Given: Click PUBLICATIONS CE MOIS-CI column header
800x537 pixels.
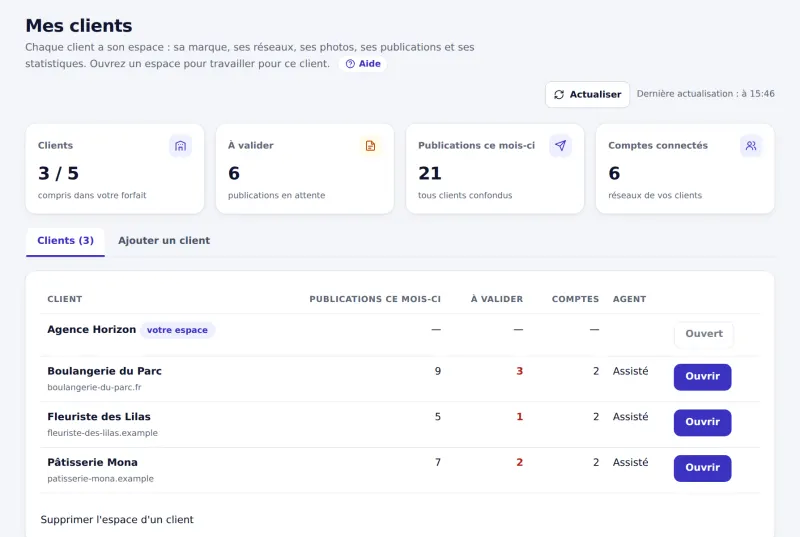Looking at the screenshot, I should [x=375, y=299].
